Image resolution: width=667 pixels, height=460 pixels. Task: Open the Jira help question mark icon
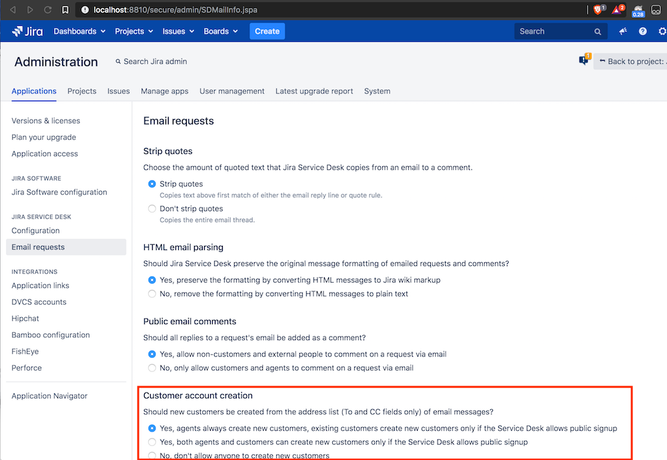coord(643,31)
